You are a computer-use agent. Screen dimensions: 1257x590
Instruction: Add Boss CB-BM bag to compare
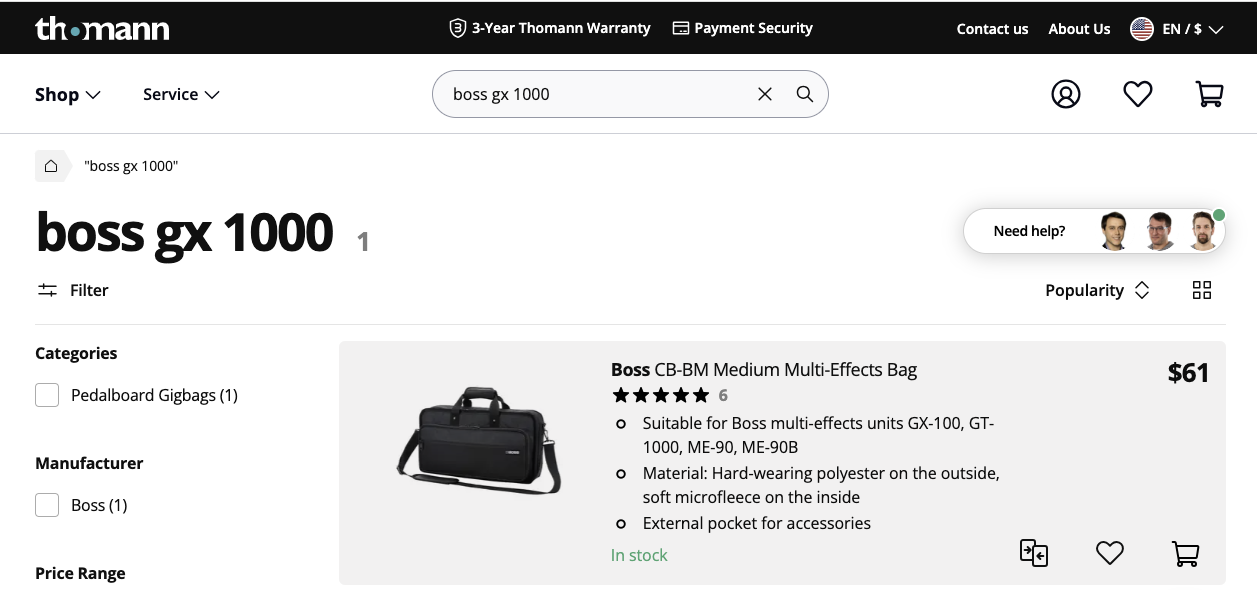[1034, 552]
